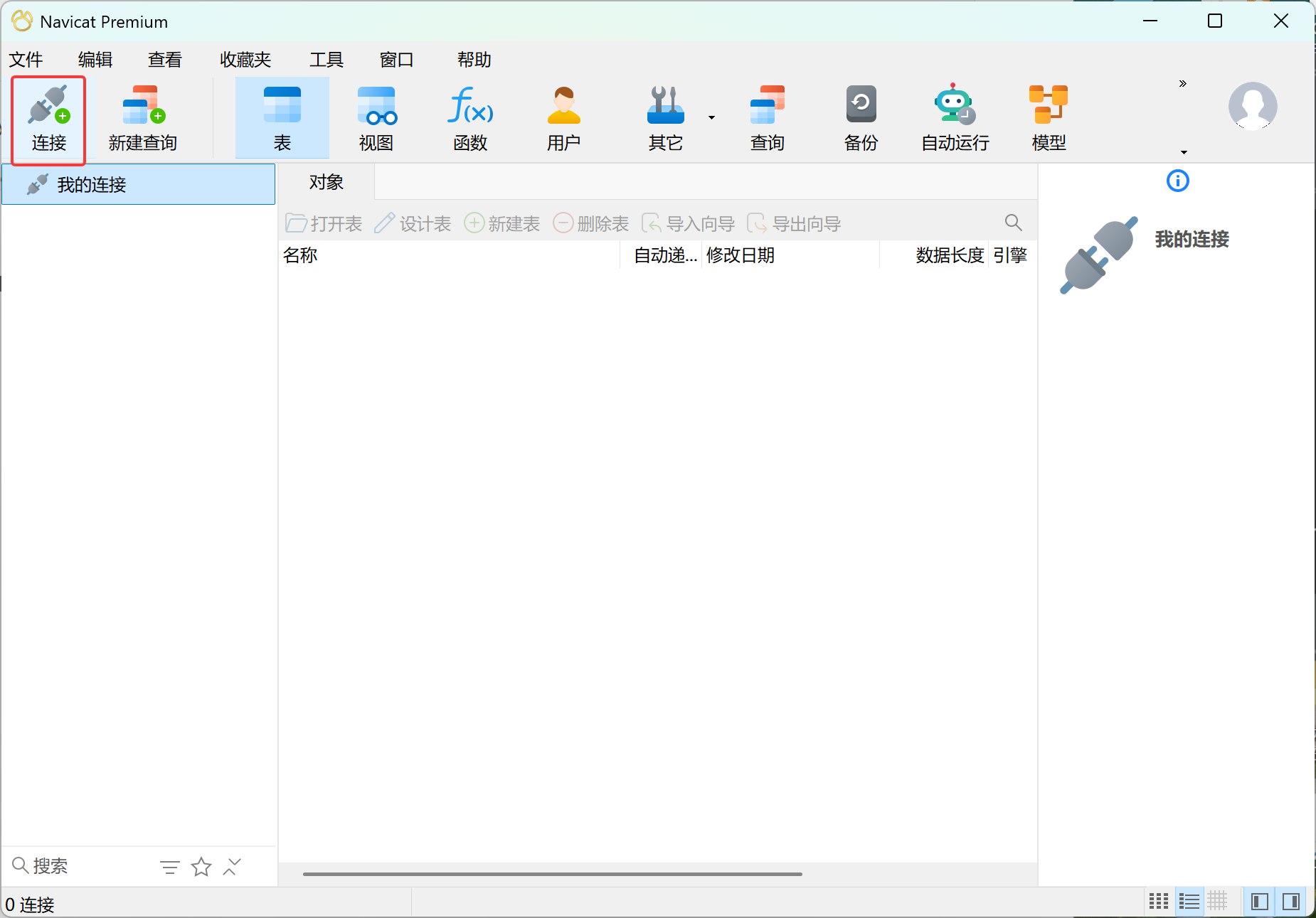Click the 新建表 button
Screen dimensions: 1316x918
coord(502,224)
